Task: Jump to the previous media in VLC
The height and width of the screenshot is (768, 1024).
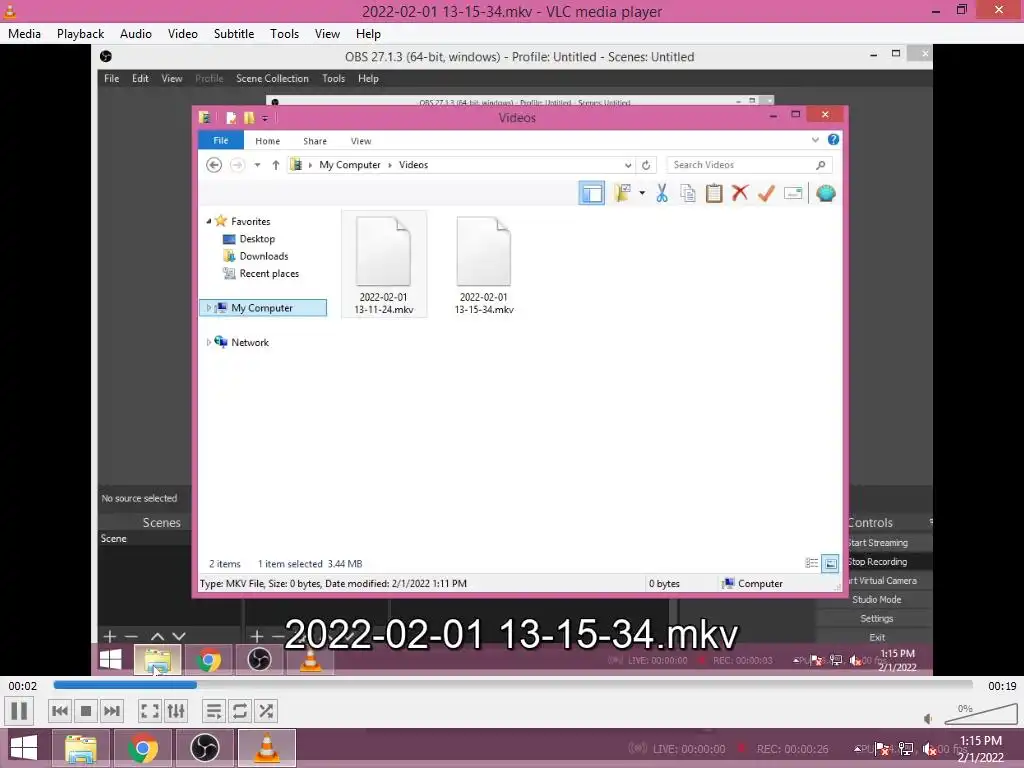Action: 59,711
